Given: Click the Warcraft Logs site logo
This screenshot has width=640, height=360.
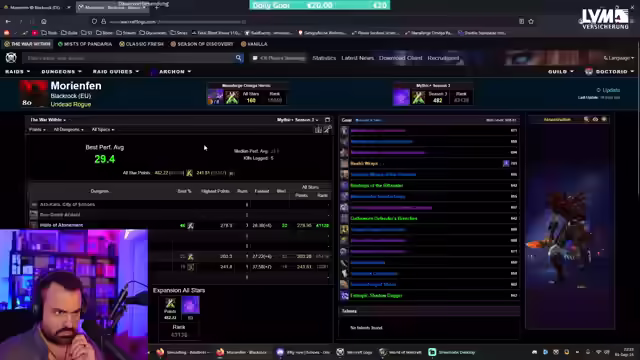Looking at the screenshot, I should 11,58.
